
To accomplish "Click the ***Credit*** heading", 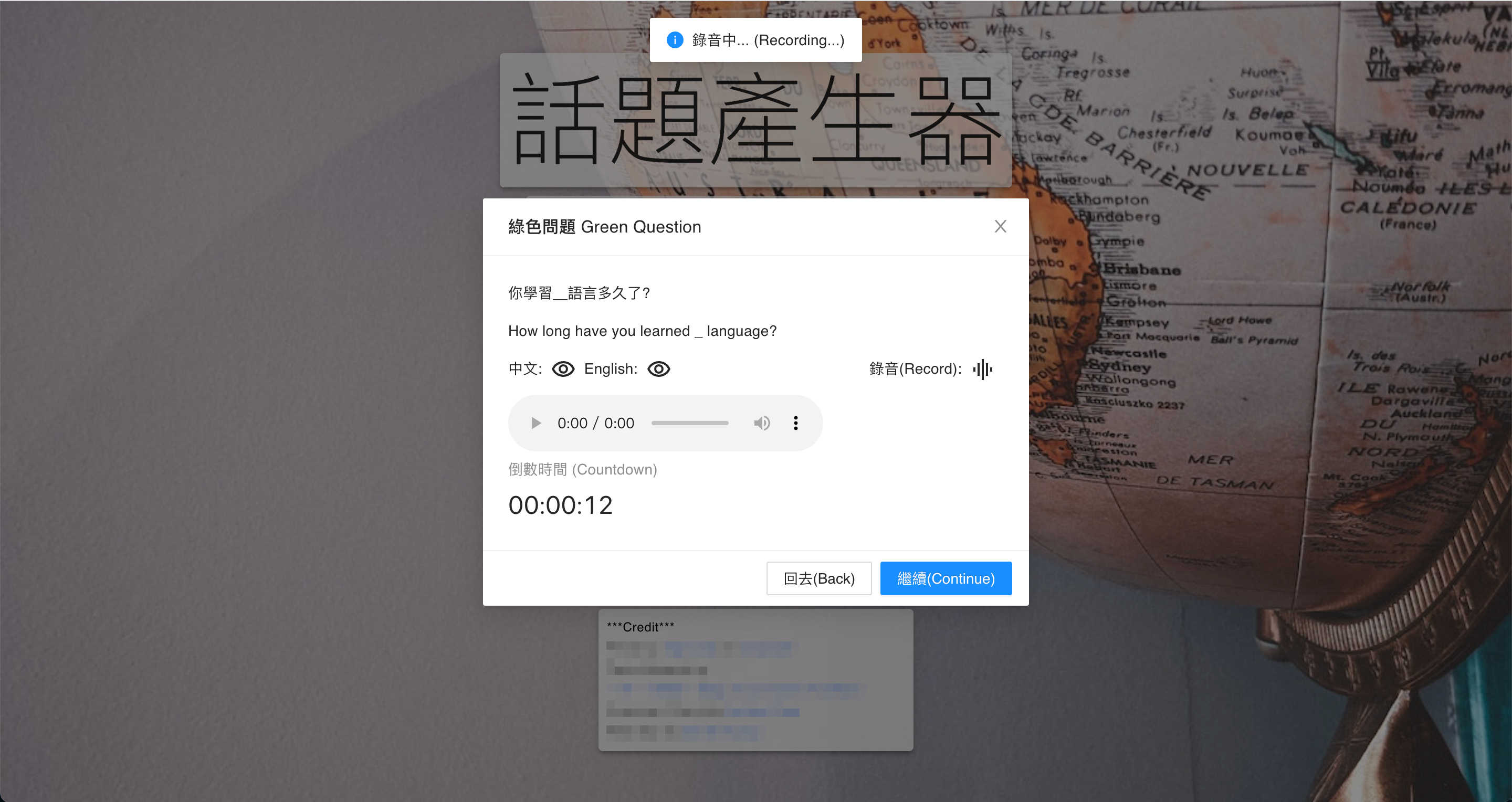I will 640,627.
